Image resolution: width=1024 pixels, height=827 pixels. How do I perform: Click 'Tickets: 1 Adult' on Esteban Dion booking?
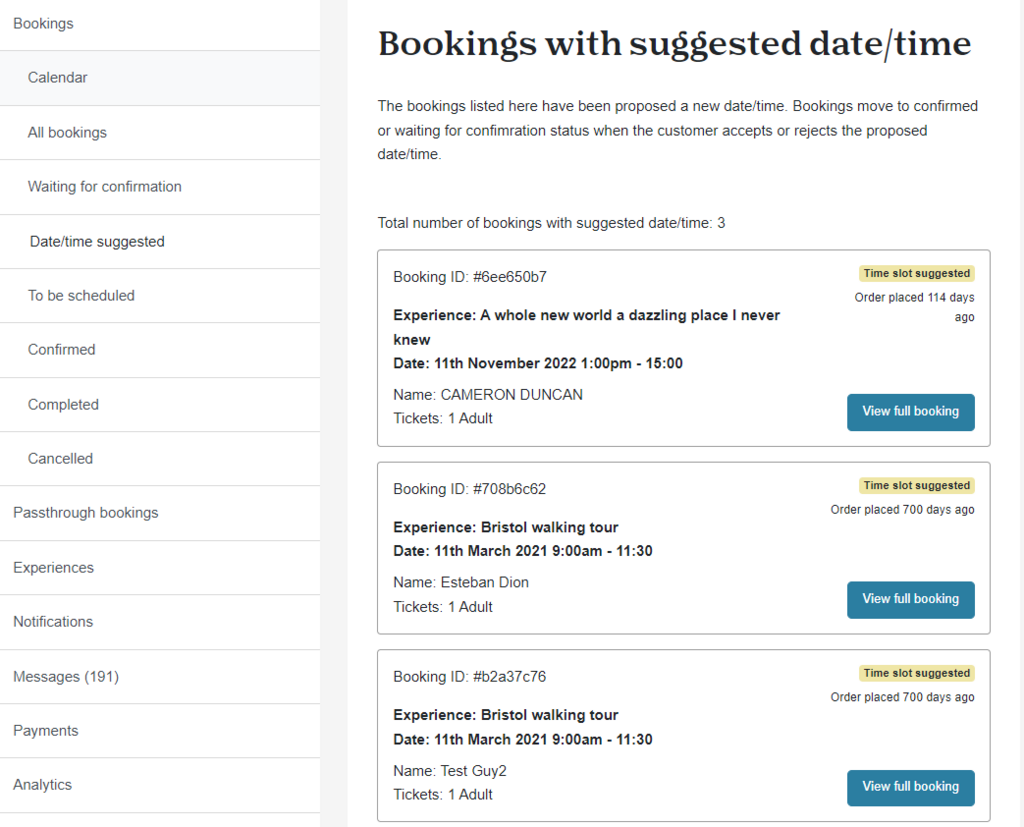click(x=443, y=608)
